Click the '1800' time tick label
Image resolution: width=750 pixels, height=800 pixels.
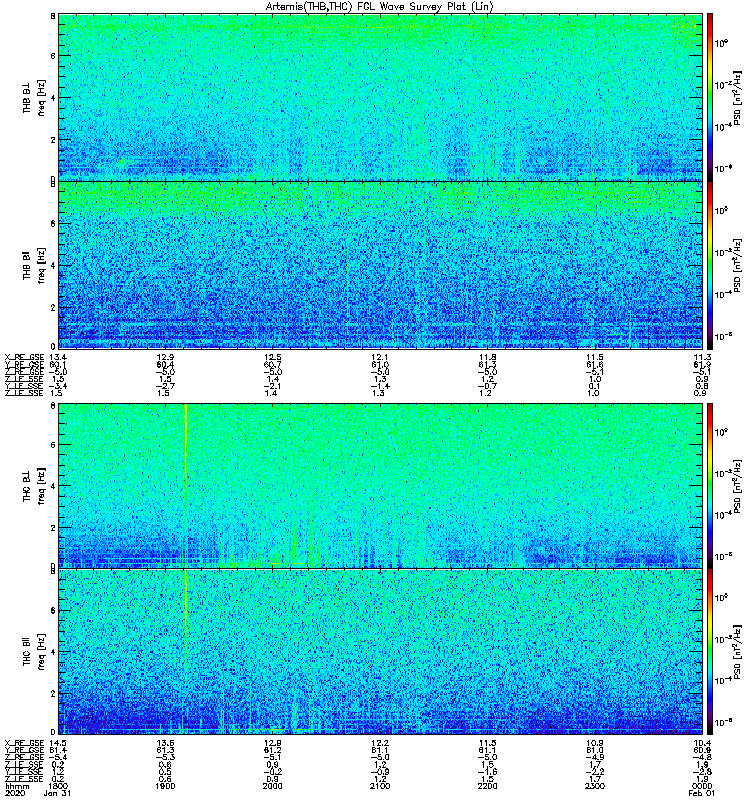click(x=58, y=786)
